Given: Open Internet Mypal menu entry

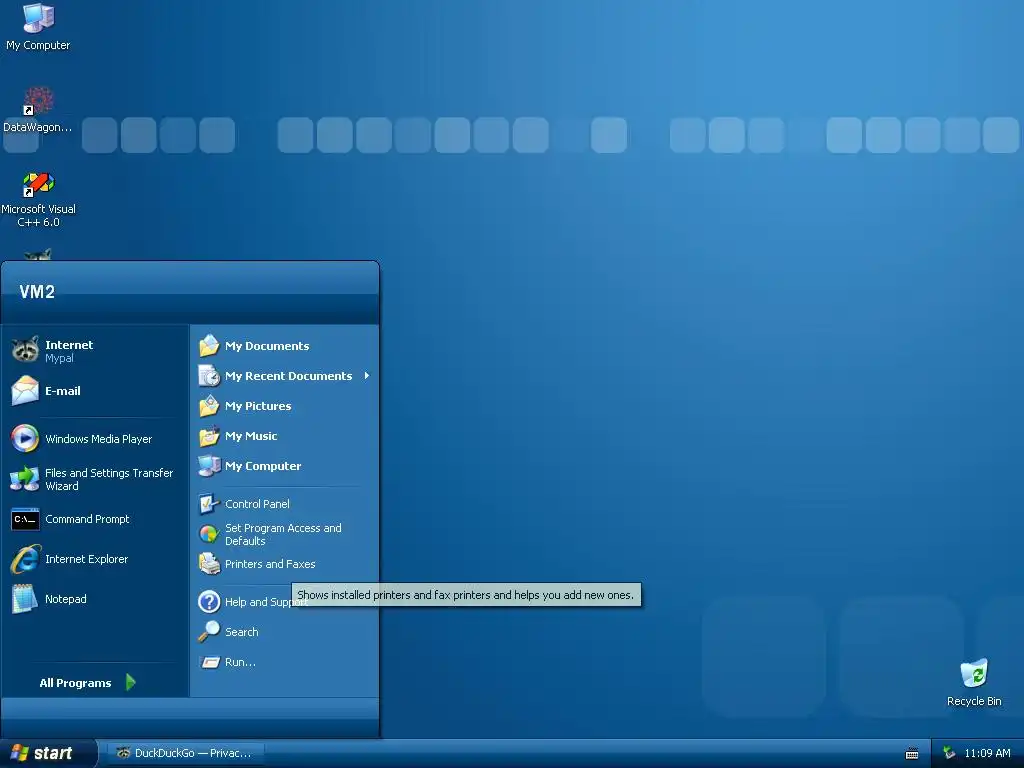Looking at the screenshot, I should [x=95, y=351].
